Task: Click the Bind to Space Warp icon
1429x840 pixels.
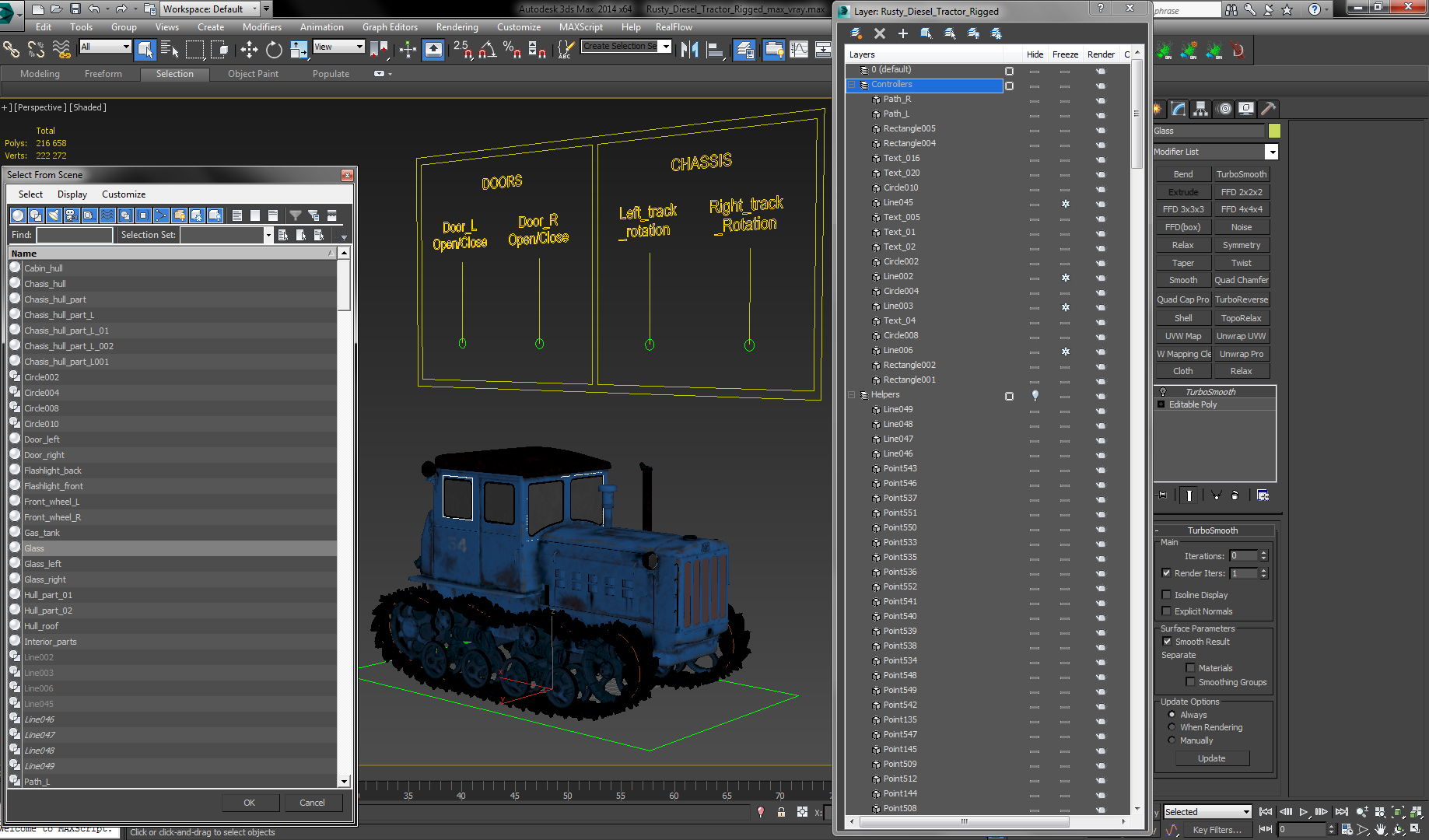Action: tap(61, 50)
